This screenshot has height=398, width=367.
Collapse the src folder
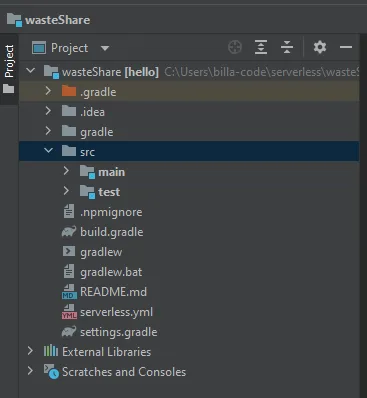click(x=48, y=150)
